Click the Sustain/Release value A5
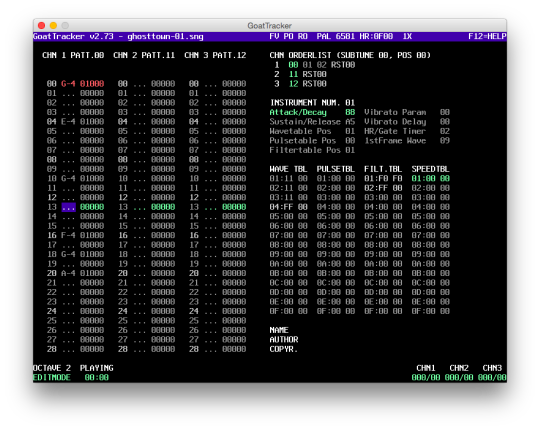Screen dimensions: 540x430 (350, 122)
